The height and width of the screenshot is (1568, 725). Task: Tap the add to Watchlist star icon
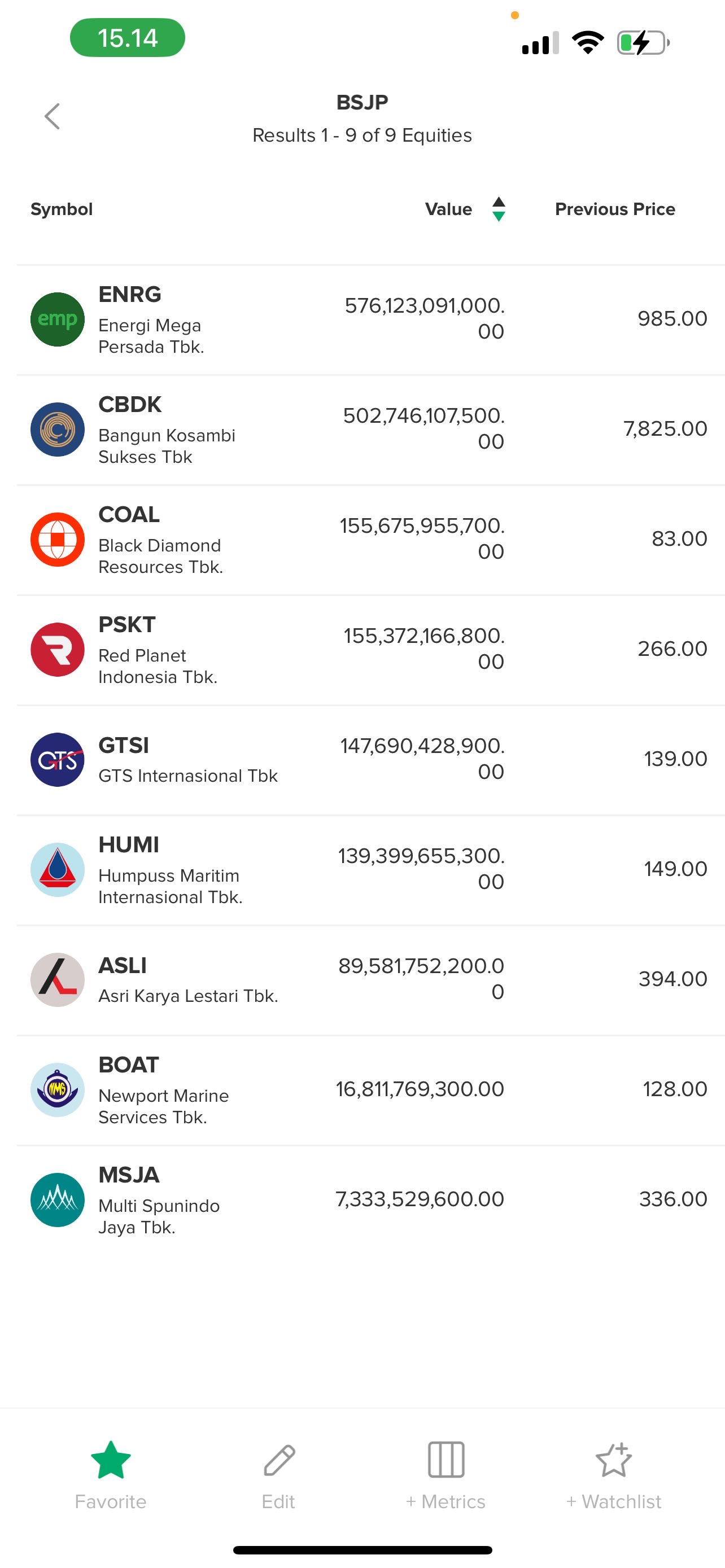[x=614, y=1460]
